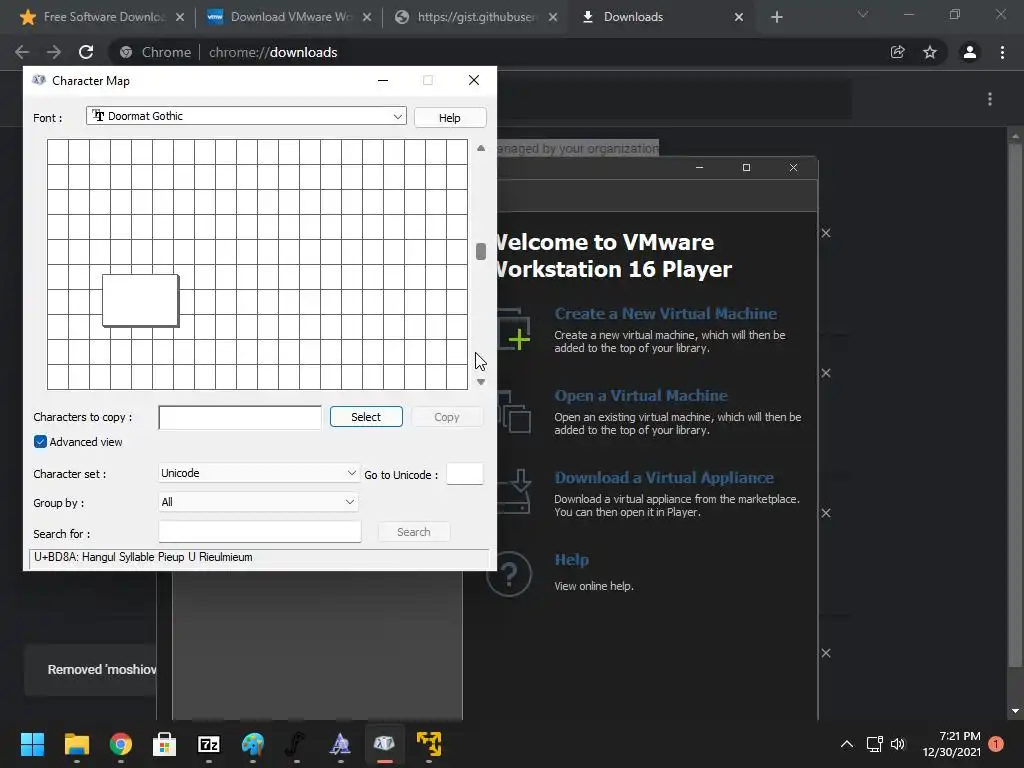The image size is (1024, 768).
Task: Open the Chrome tab search chevron
Action: pos(863,14)
